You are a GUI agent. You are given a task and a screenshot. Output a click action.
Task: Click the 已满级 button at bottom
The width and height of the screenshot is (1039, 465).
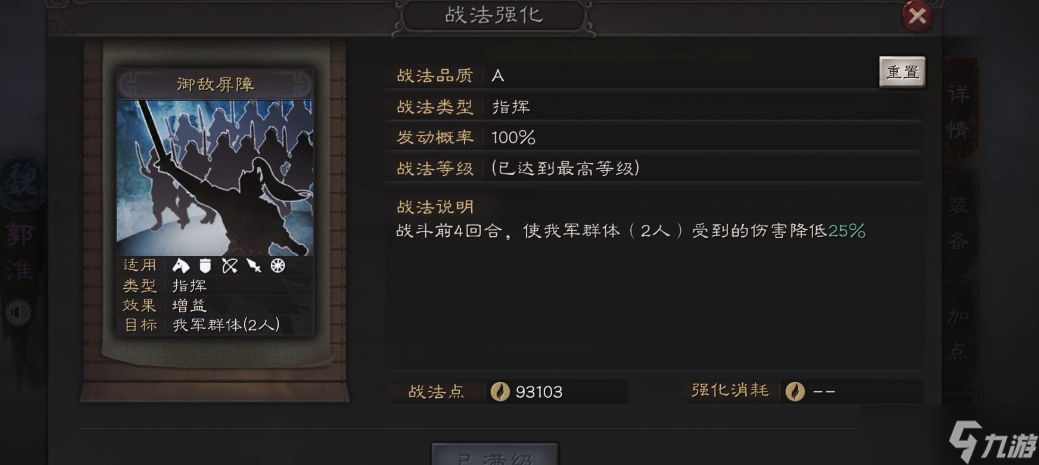pos(495,455)
